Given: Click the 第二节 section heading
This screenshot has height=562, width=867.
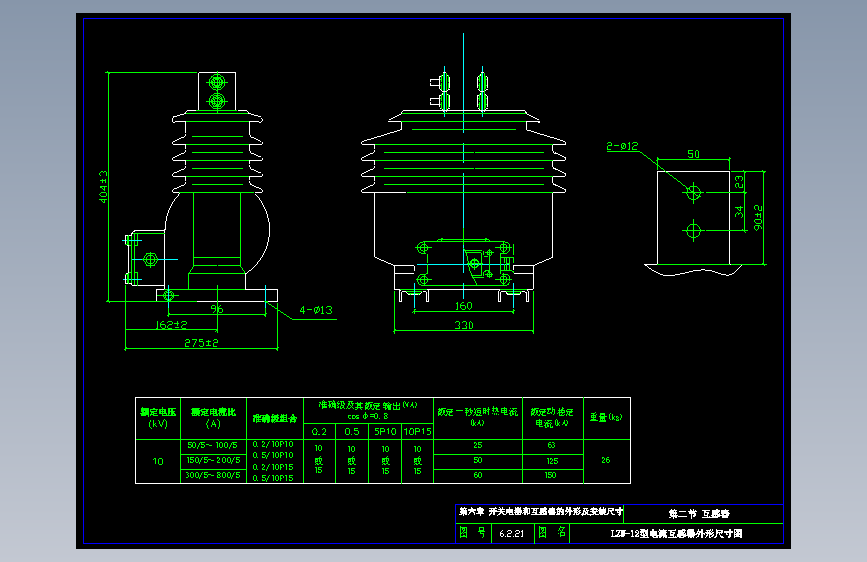Looking at the screenshot, I should click(699, 514).
